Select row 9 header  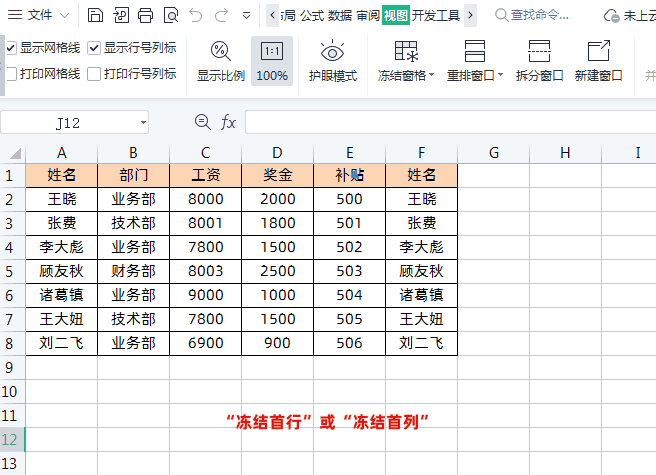(13, 367)
